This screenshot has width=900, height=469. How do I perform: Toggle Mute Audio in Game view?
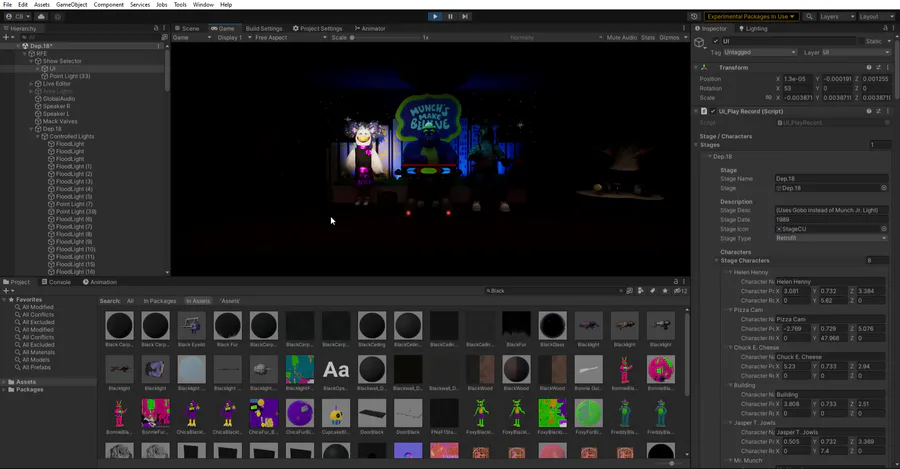coord(622,37)
